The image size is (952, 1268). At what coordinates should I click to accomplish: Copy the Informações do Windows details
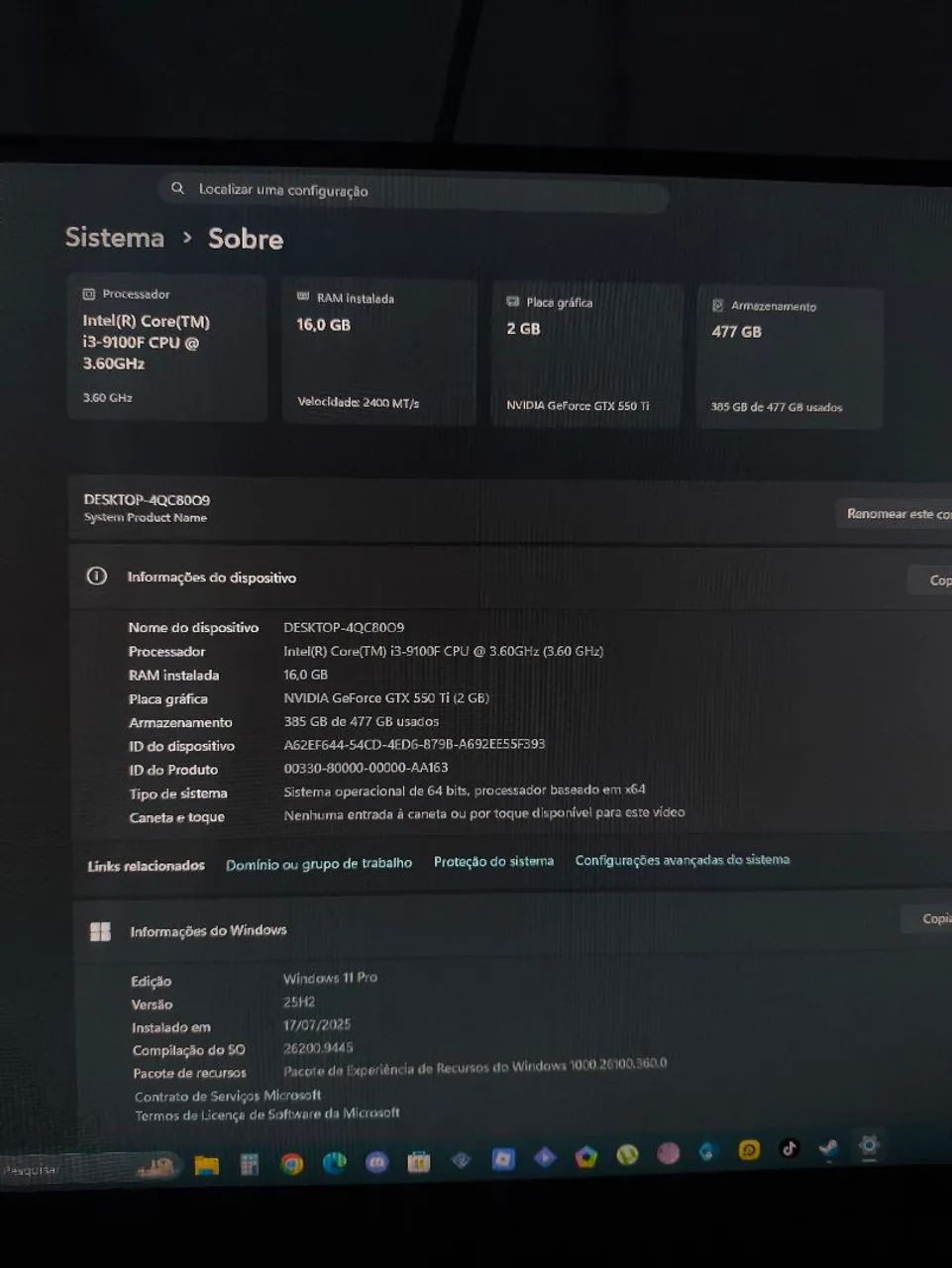[927, 919]
